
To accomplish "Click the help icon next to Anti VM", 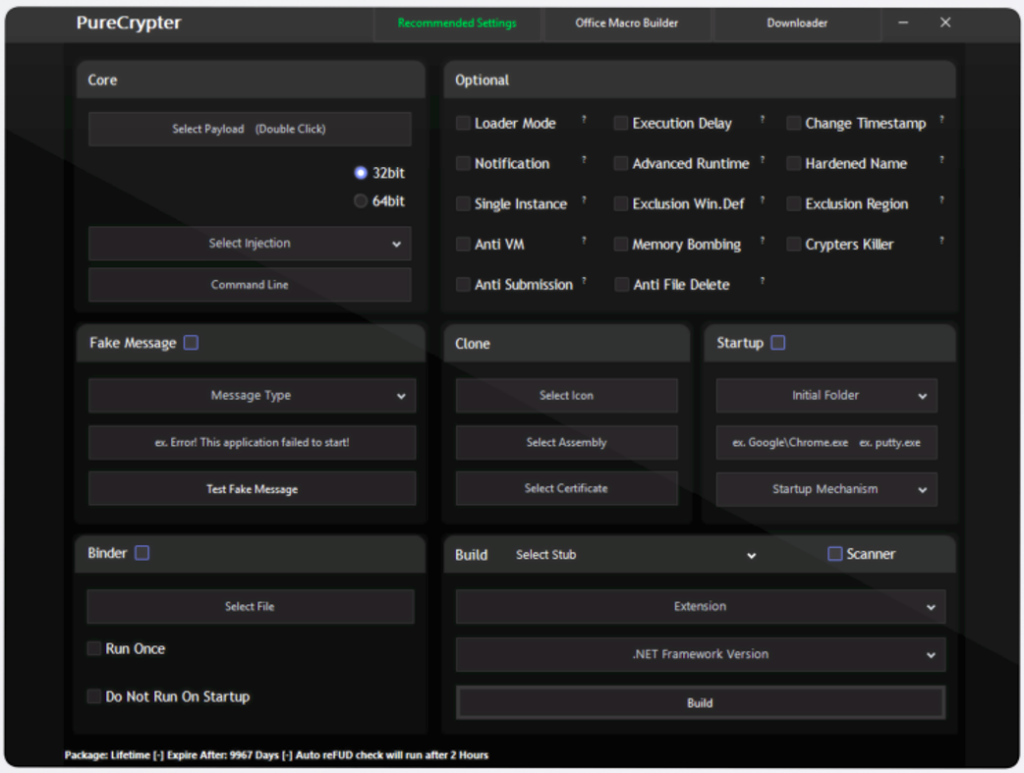I will 584,240.
